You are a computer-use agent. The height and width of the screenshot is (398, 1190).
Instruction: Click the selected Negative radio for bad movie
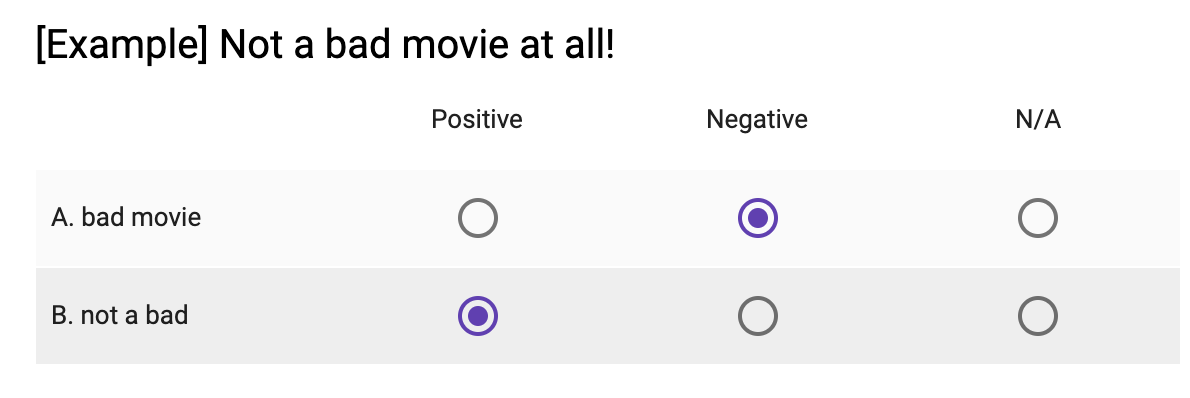tap(757, 219)
